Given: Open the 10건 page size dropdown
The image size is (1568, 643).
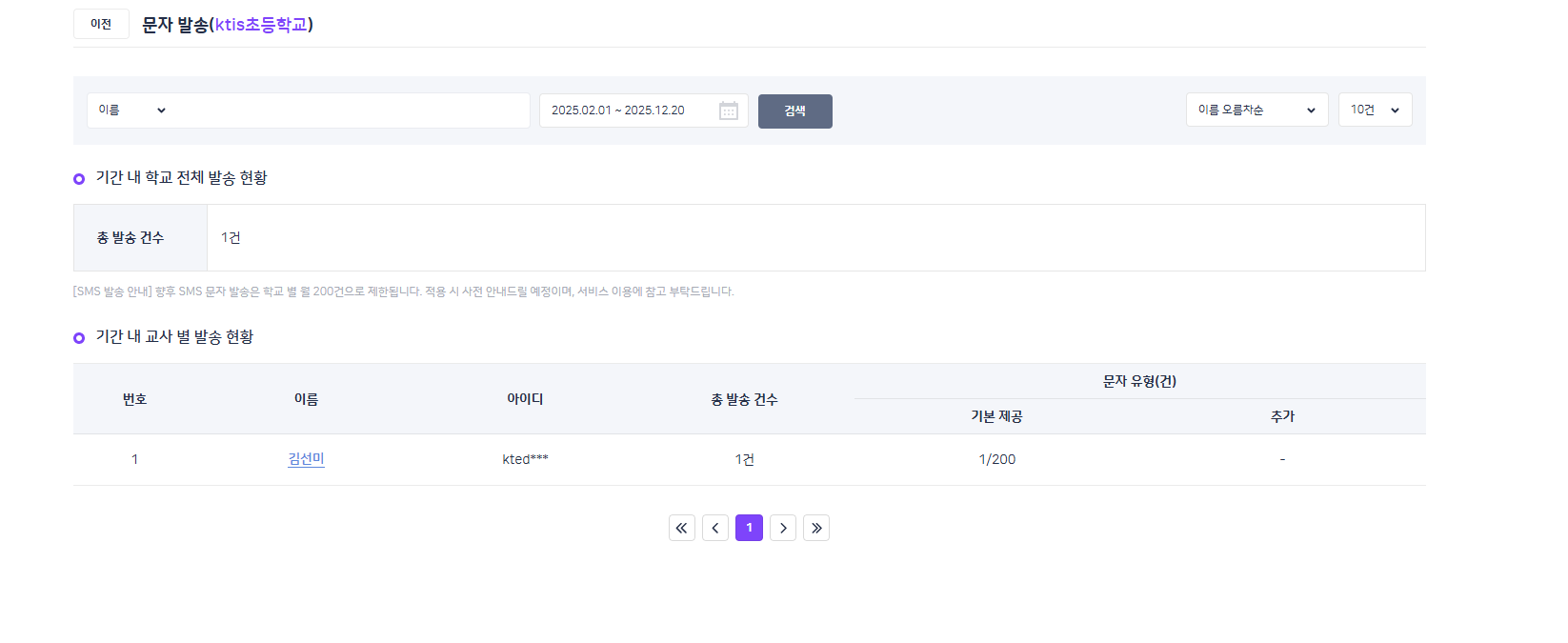Looking at the screenshot, I should [x=1374, y=111].
